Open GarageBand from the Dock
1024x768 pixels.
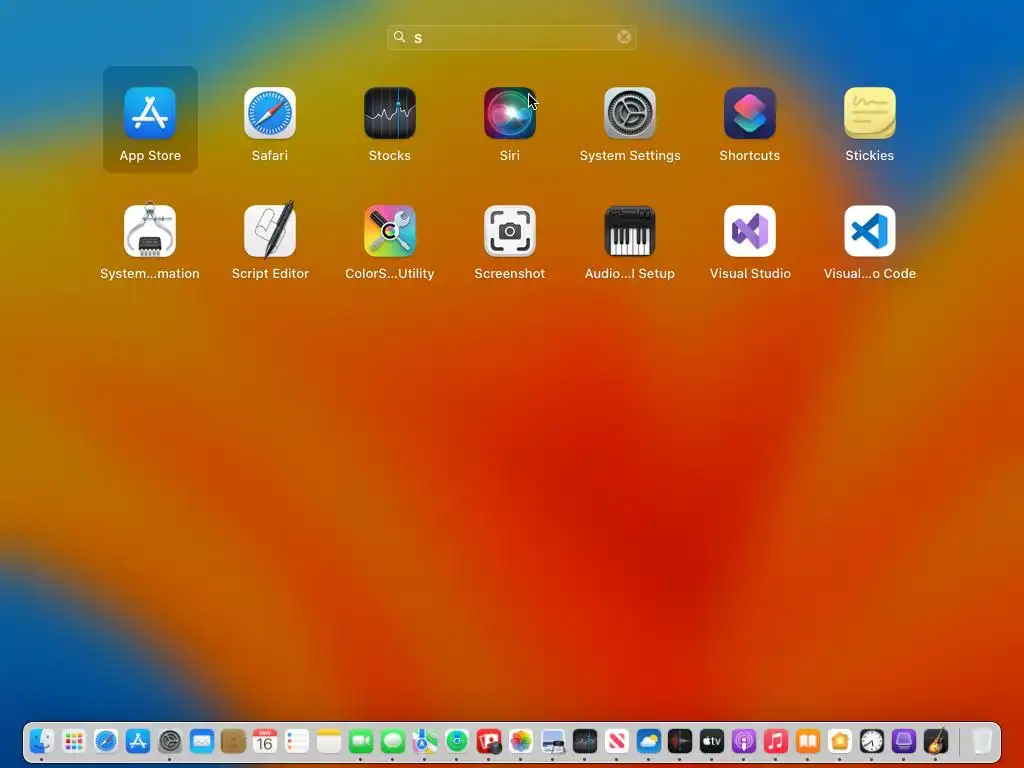point(935,741)
